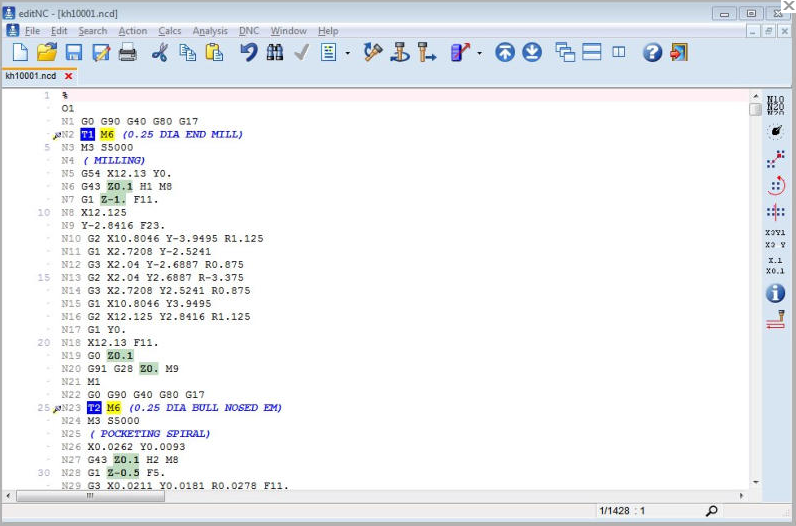Expand dropdown arrow beside the blue-red send icon

tap(479, 54)
